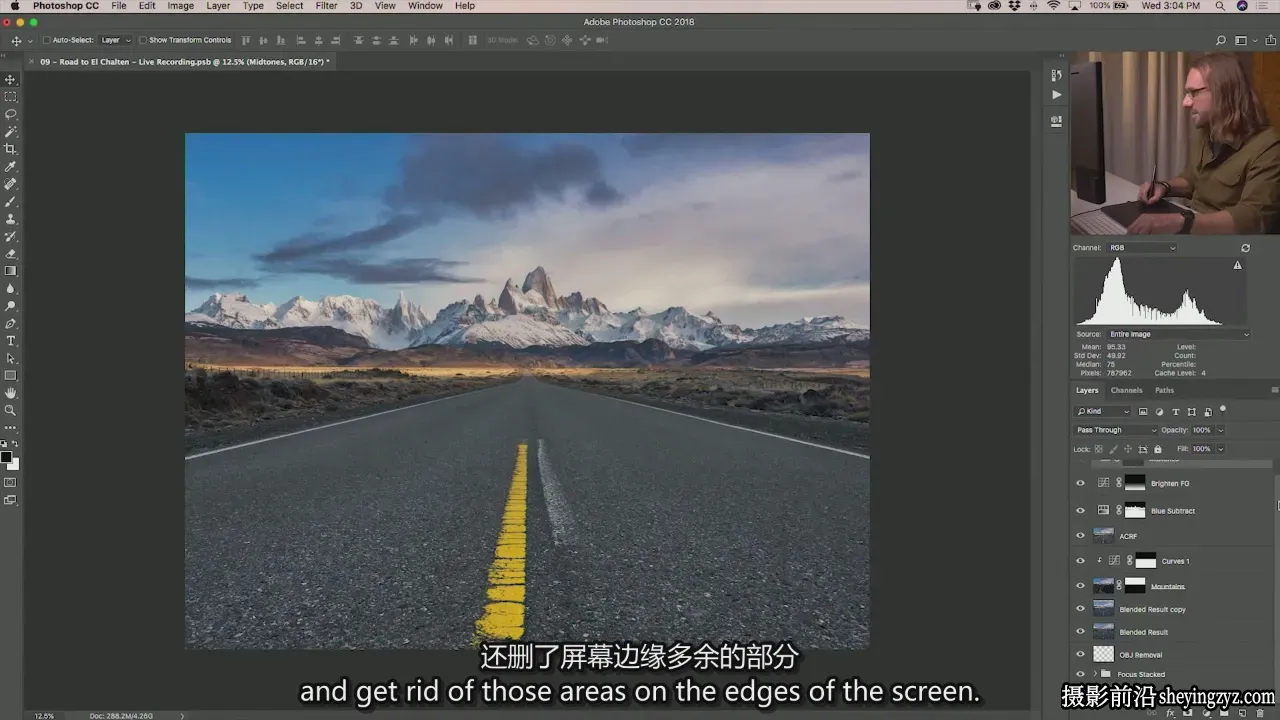Click the search icon in options bar
This screenshot has width=1280, height=720.
coord(1221,40)
